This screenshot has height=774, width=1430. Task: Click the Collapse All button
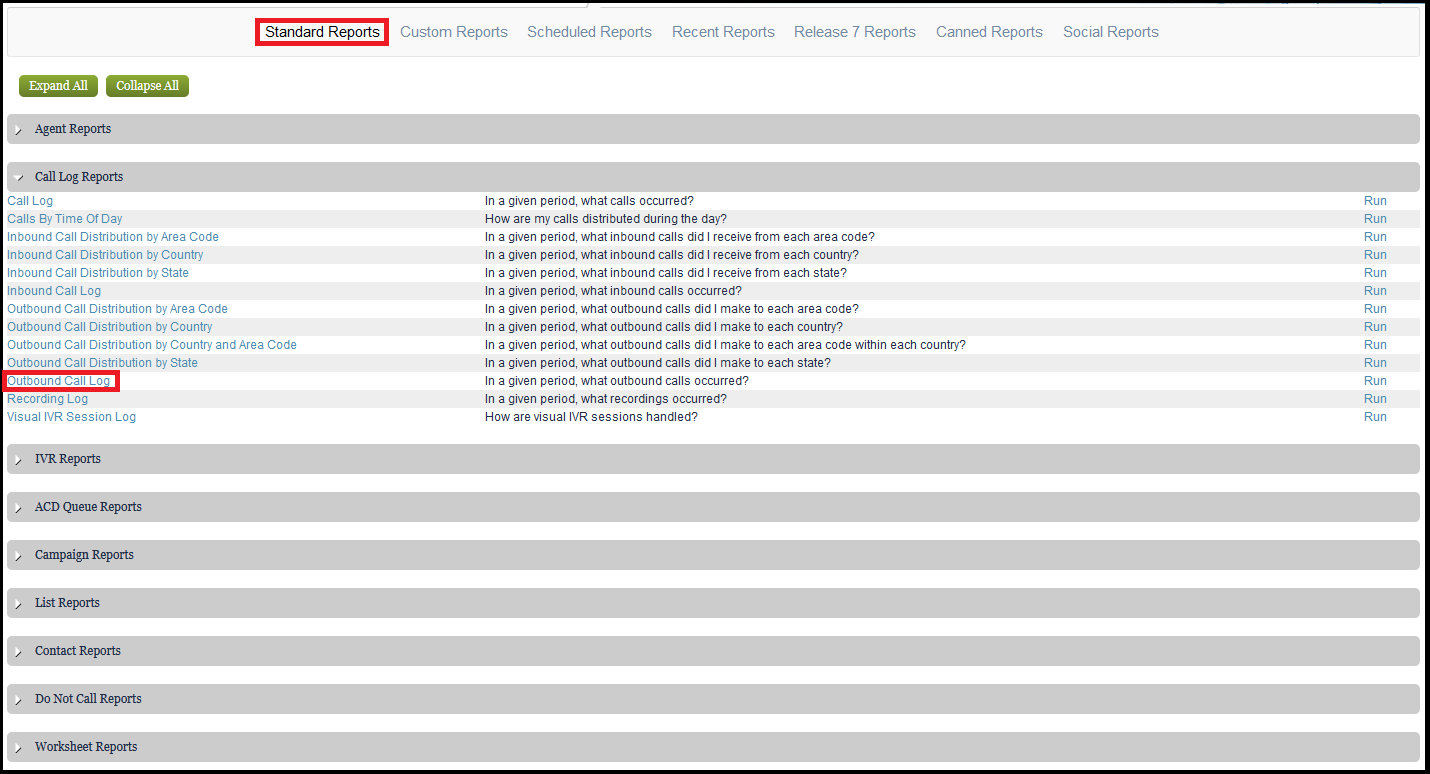(147, 86)
